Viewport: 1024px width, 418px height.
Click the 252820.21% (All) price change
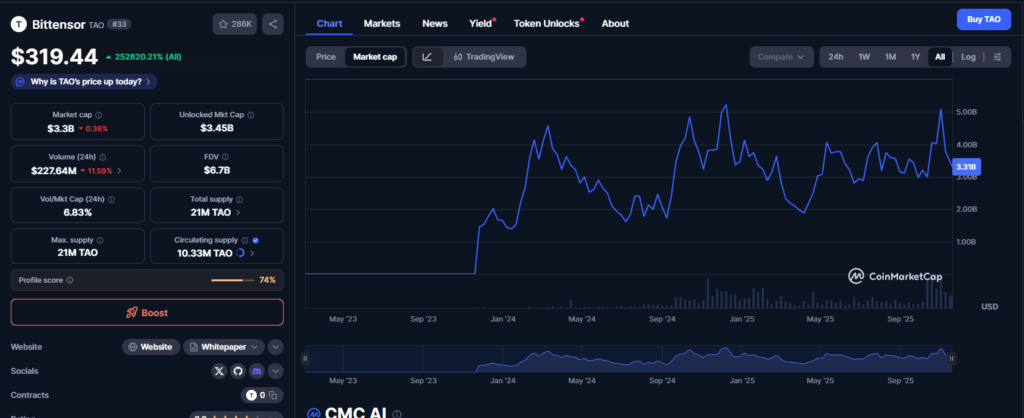pyautogui.click(x=144, y=57)
